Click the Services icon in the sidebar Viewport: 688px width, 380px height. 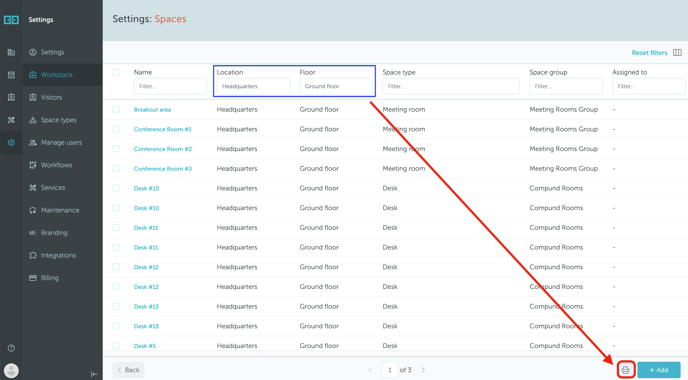32,187
